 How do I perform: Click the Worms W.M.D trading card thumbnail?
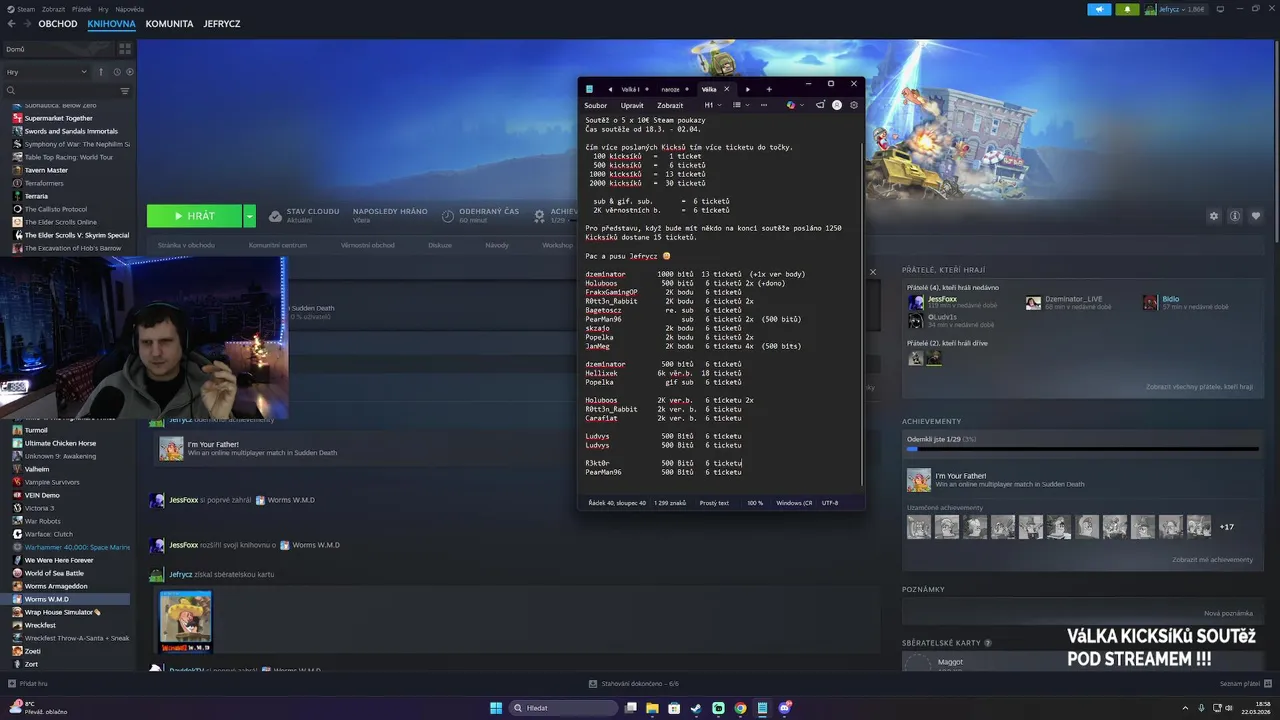click(x=186, y=621)
